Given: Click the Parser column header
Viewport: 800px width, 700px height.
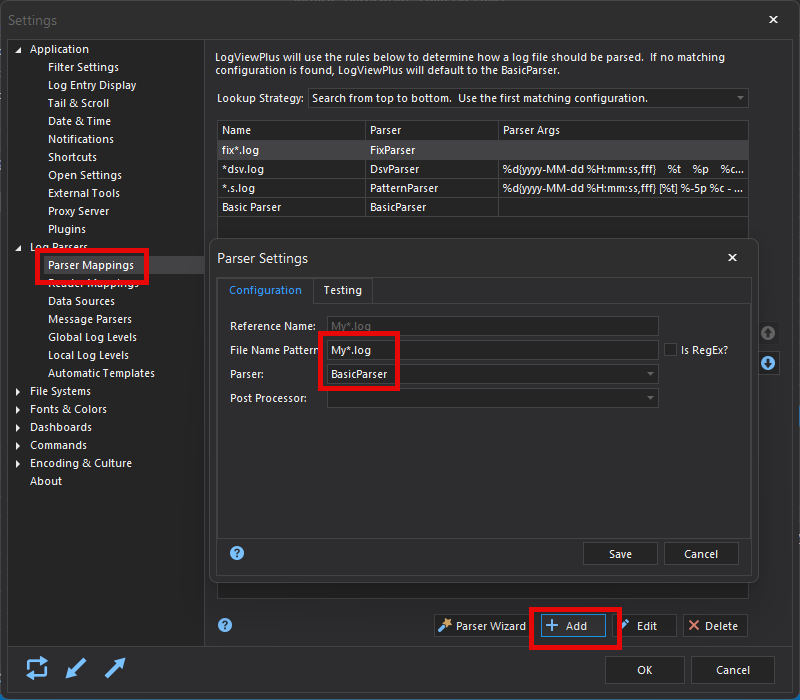Looking at the screenshot, I should [432, 130].
